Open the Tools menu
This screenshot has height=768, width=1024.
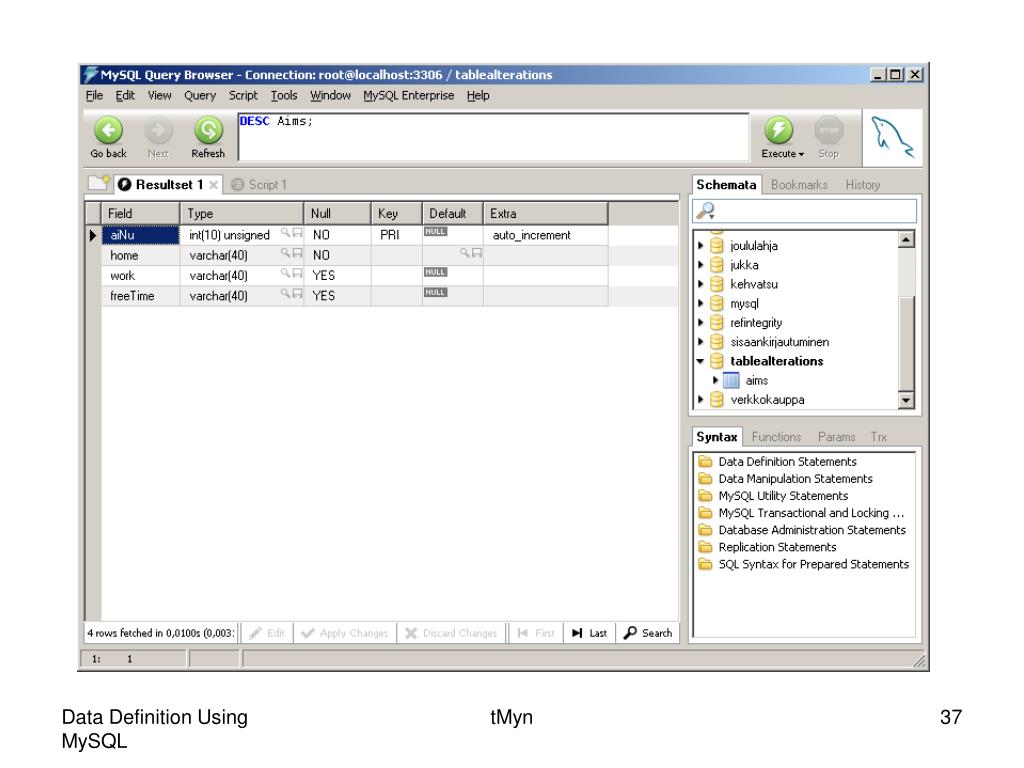click(284, 95)
